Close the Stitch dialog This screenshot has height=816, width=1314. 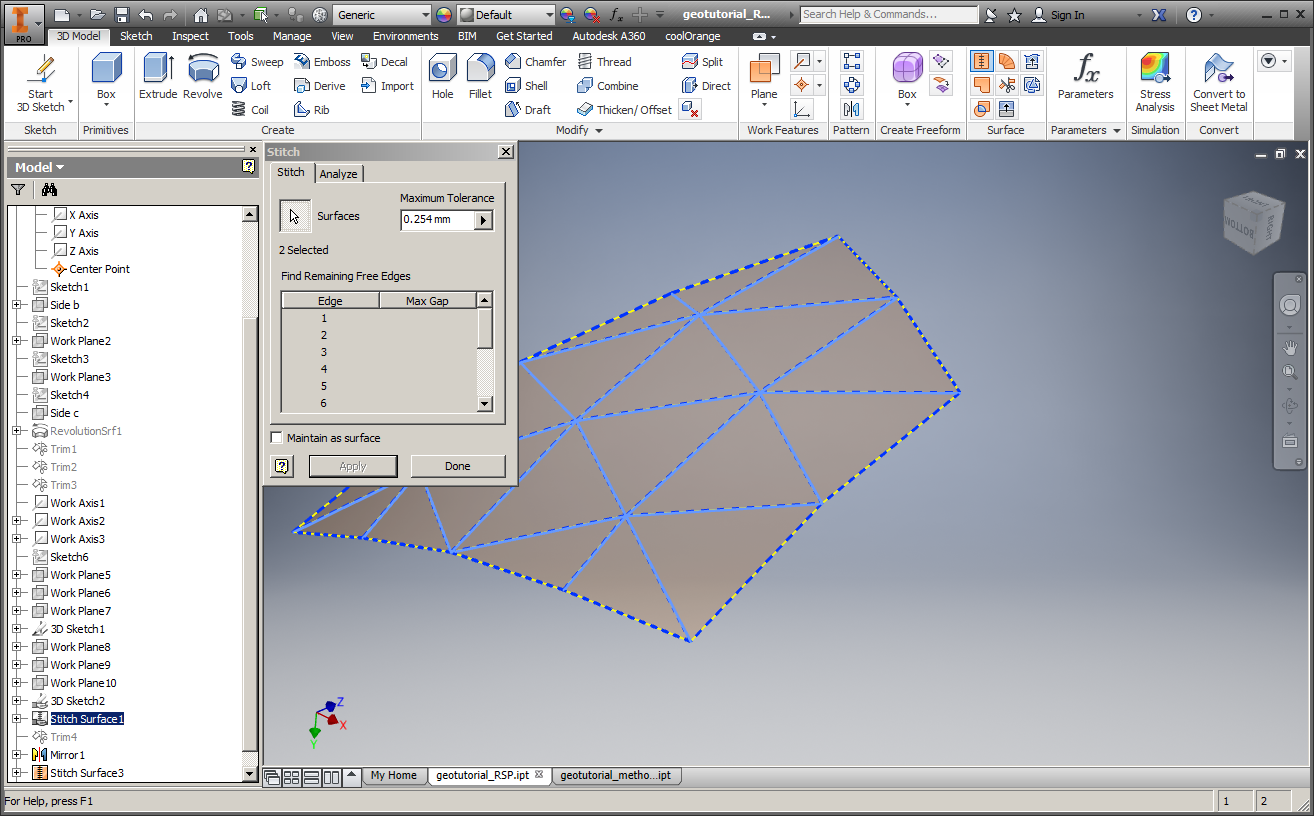coord(506,152)
